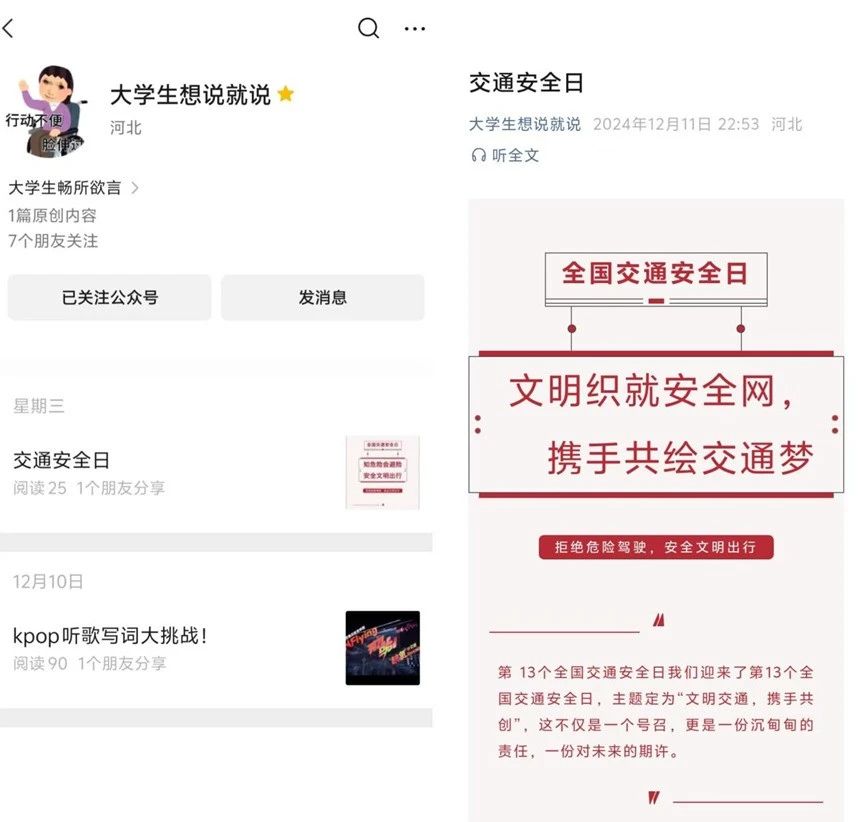Tap author name 大学生想说就说 in article
Image resolution: width=865 pixels, height=822 pixels.
pyautogui.click(x=525, y=124)
